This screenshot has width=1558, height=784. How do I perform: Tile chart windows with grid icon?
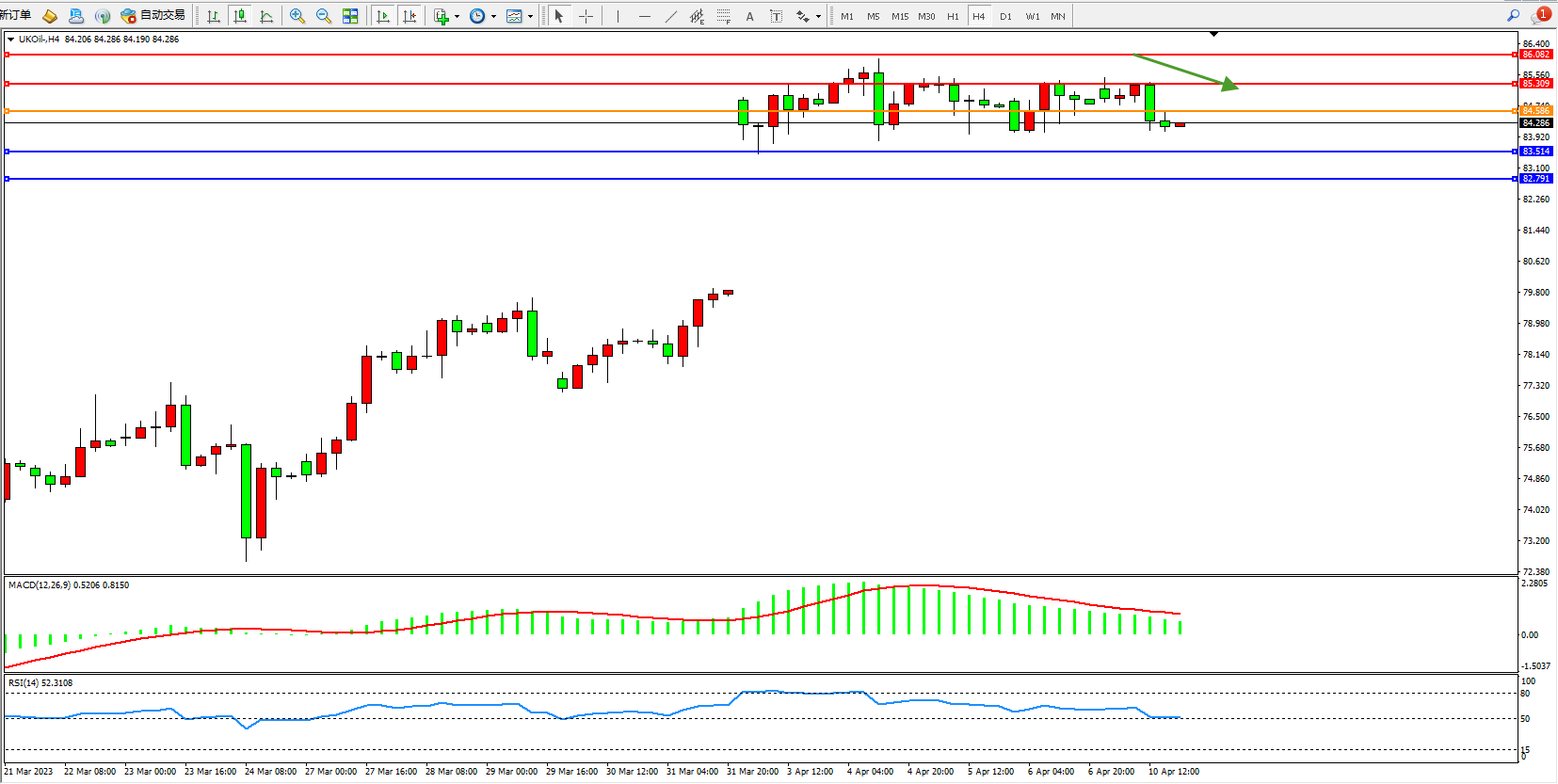[x=350, y=16]
